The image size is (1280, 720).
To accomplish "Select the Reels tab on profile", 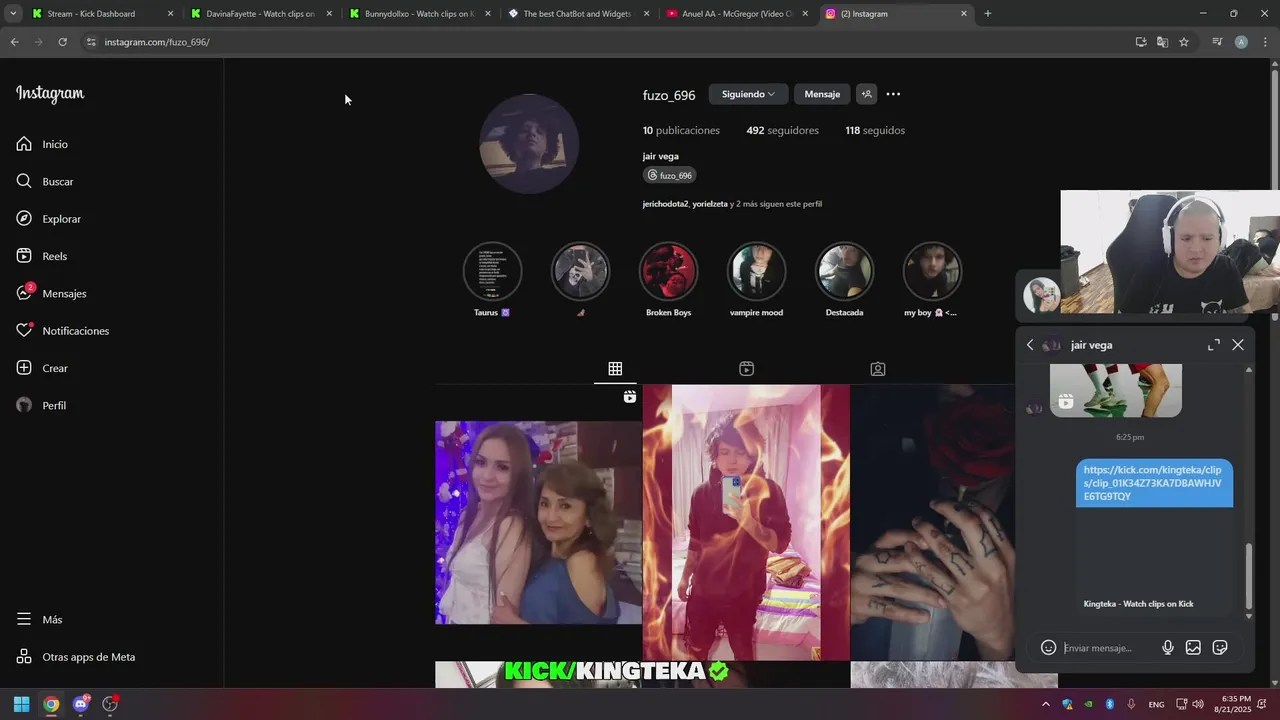I will point(746,369).
